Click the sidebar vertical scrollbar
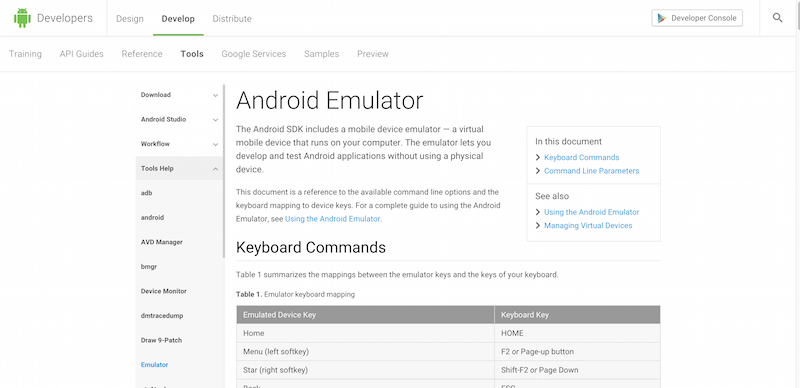 223,171
